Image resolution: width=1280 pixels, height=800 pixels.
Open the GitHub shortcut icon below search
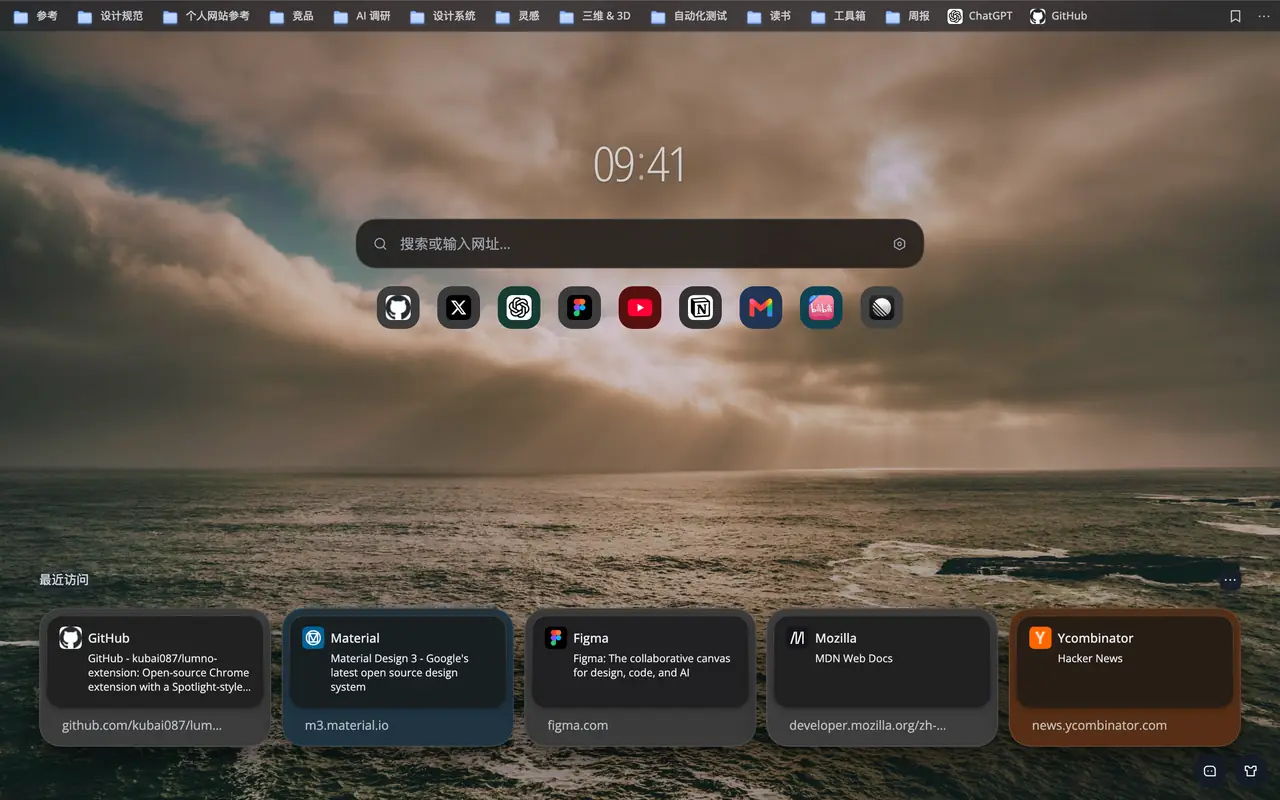pyautogui.click(x=398, y=308)
